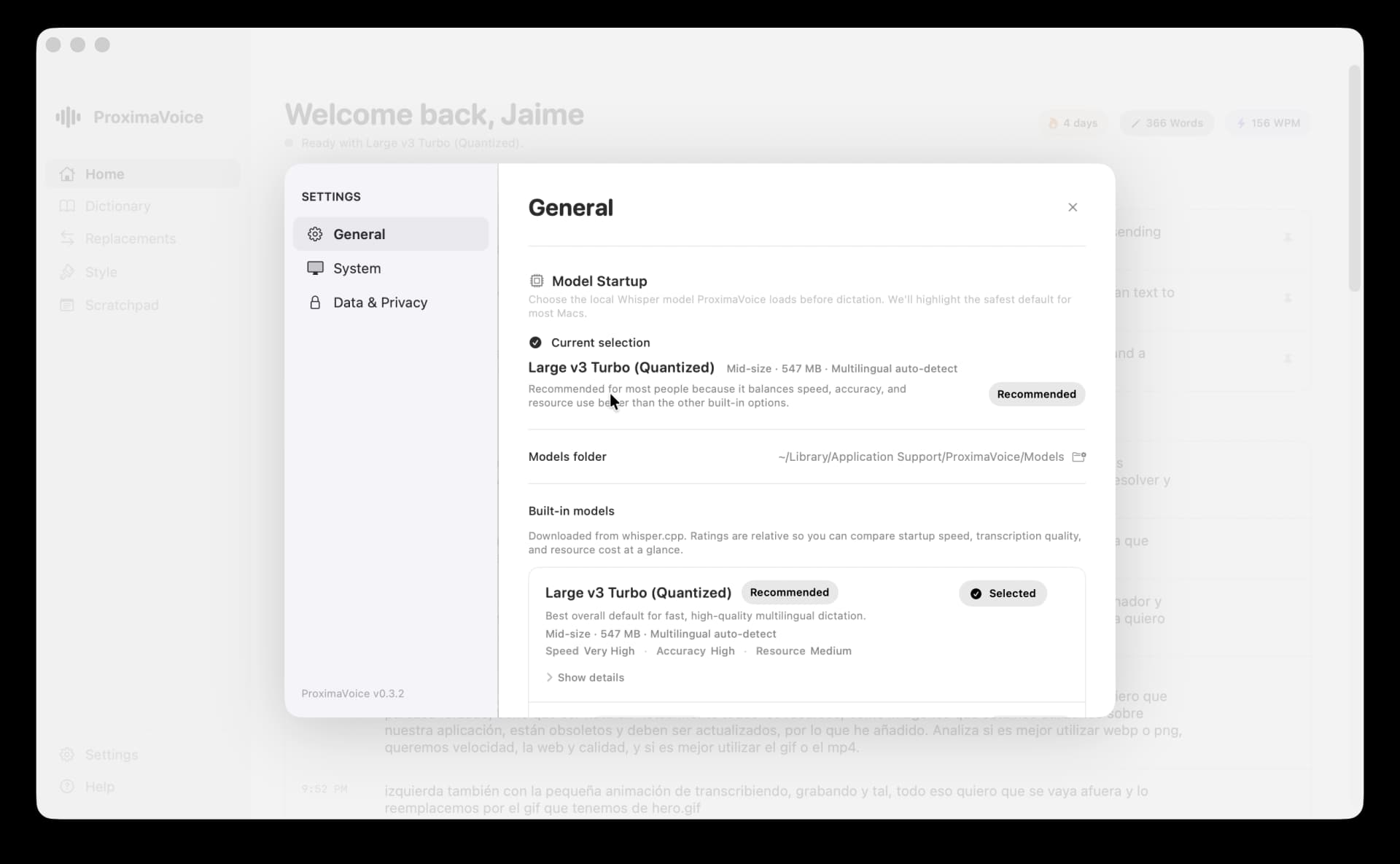The height and width of the screenshot is (864, 1400).
Task: Click the Replacements arrows icon in sidebar
Action: coord(67,238)
